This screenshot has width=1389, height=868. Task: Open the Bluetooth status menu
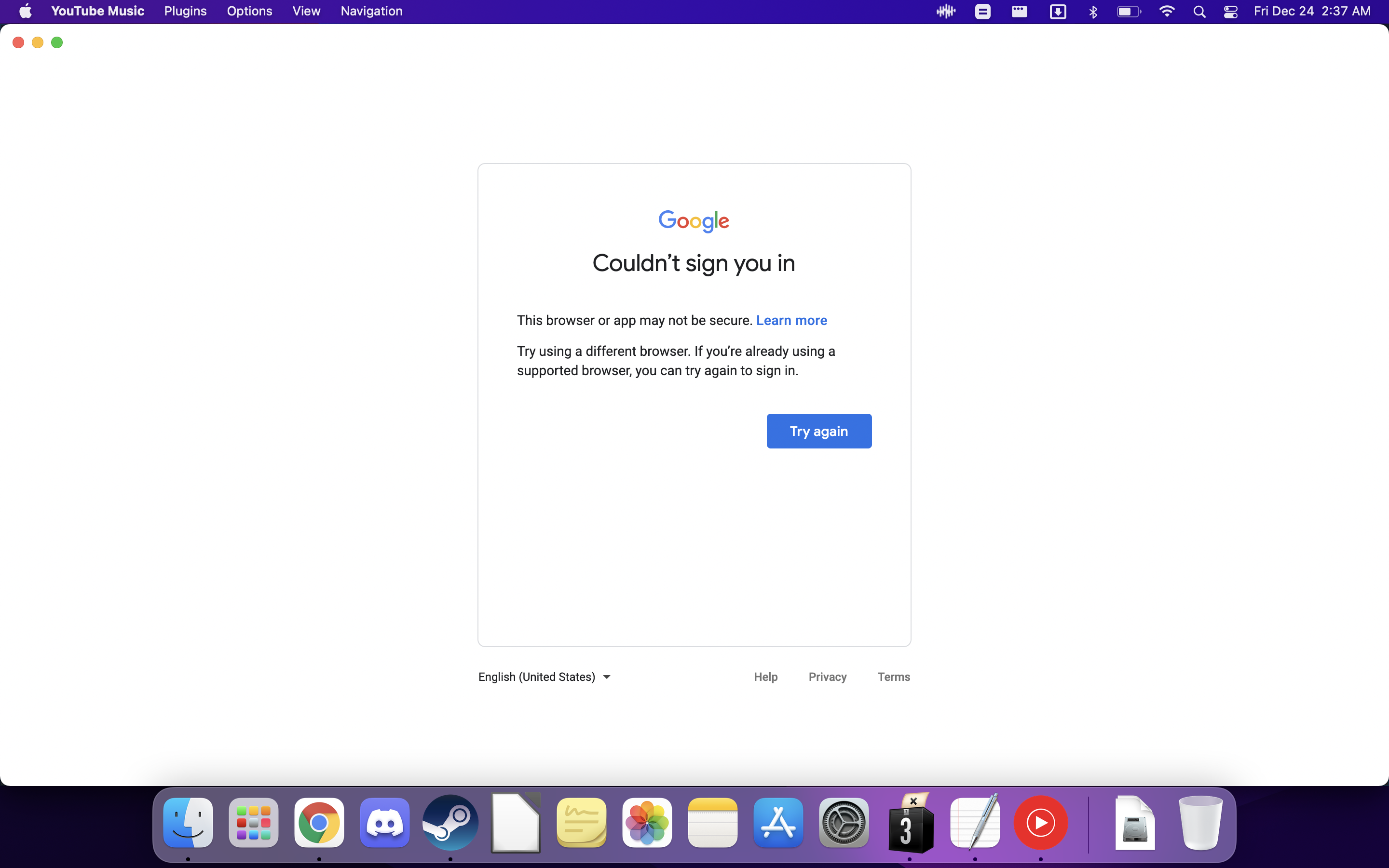tap(1093, 11)
